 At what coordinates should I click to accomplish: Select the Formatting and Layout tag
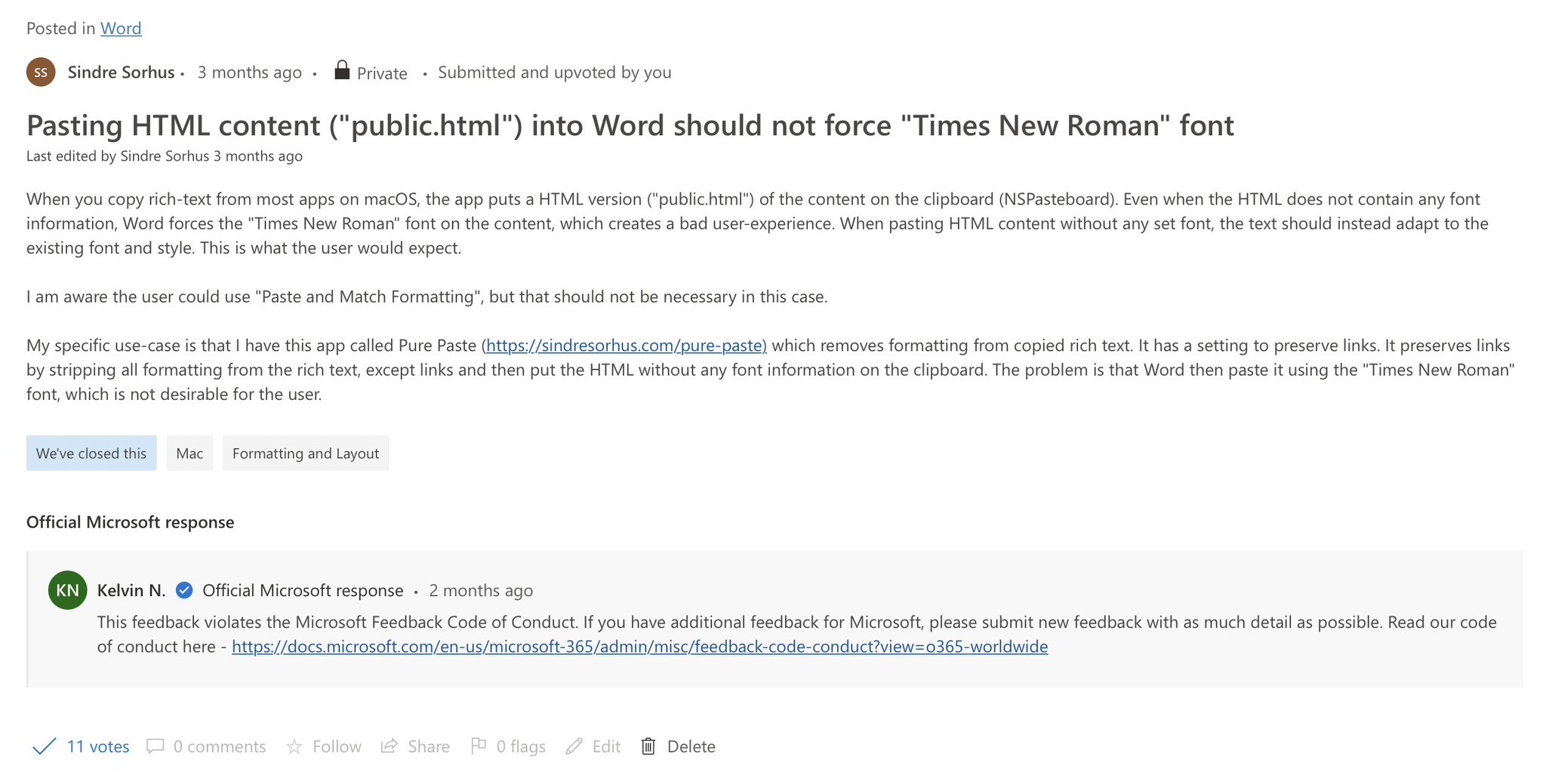click(305, 453)
